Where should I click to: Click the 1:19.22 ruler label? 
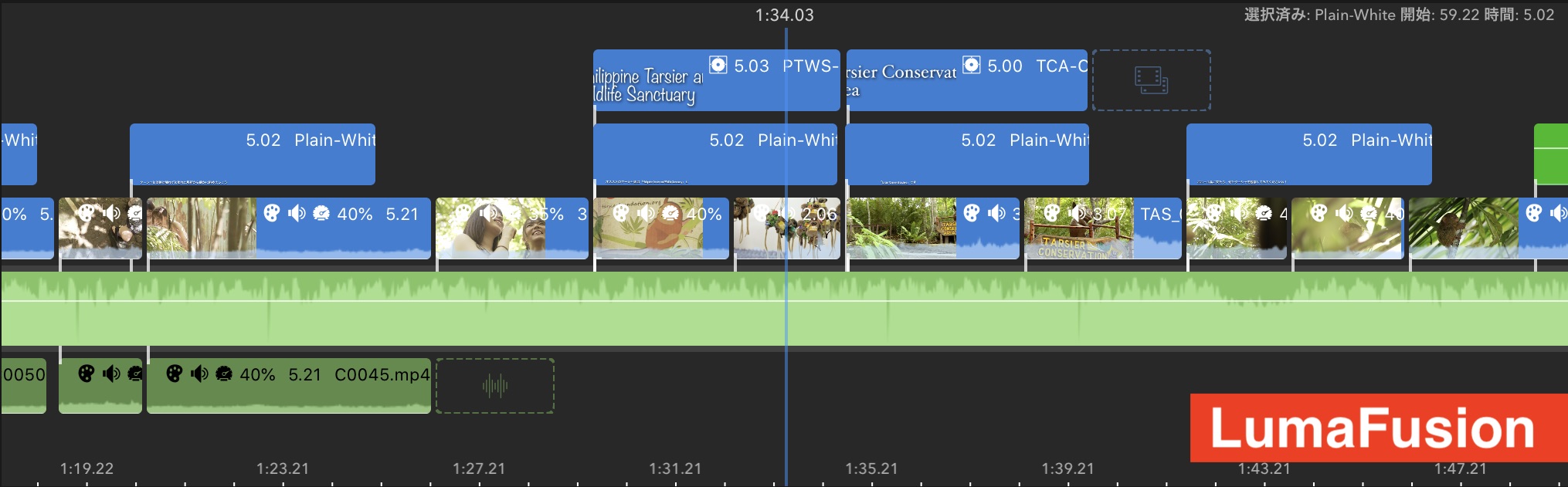click(87, 468)
